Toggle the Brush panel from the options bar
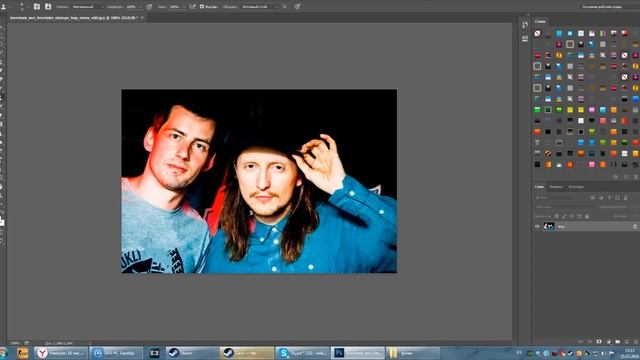 coord(36,7)
